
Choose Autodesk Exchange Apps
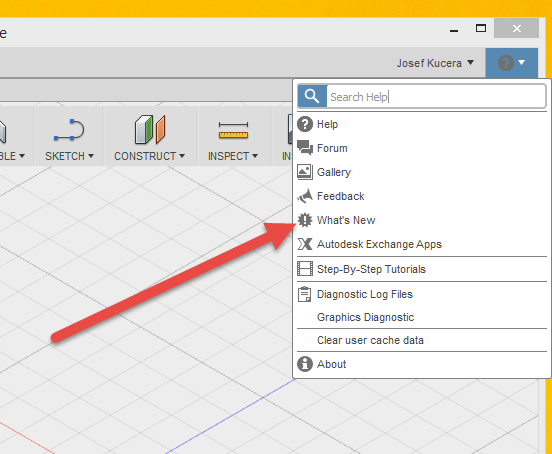click(x=422, y=244)
